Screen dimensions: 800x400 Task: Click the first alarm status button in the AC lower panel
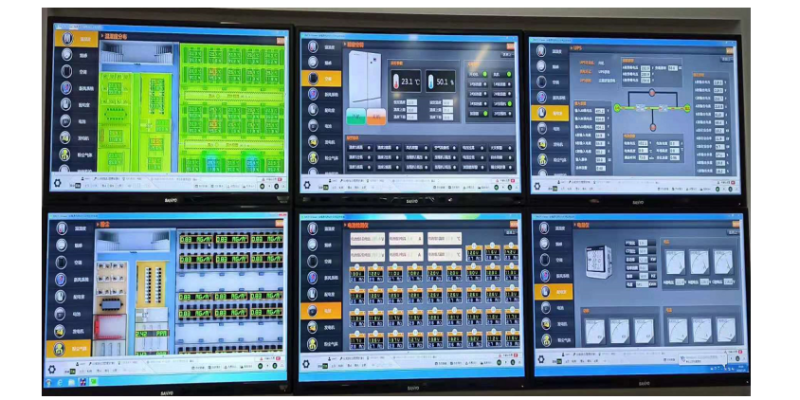tap(358, 148)
